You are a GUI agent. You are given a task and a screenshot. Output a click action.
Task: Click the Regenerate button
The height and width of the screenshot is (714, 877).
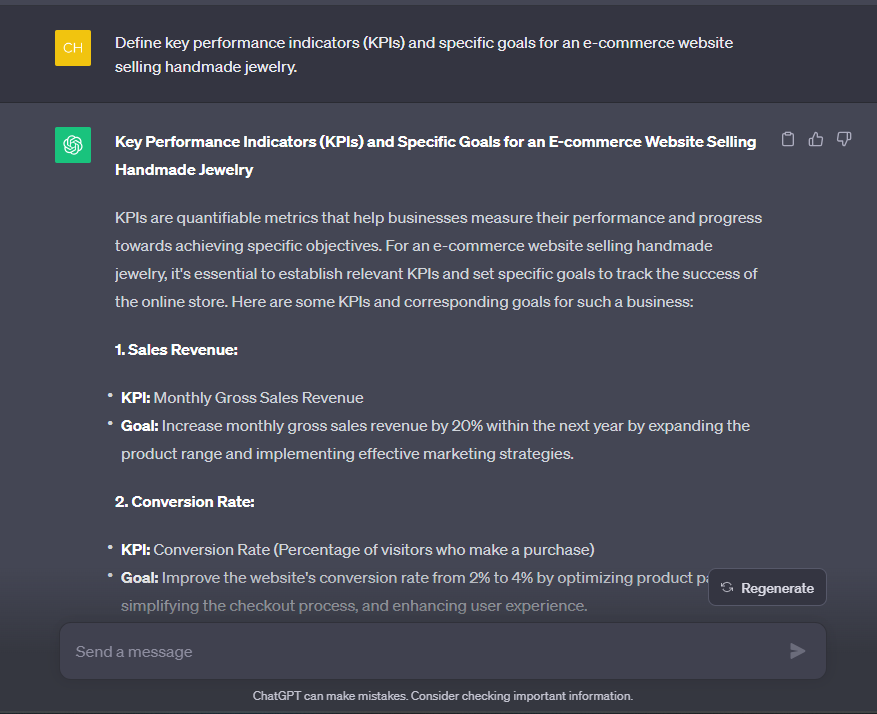pyautogui.click(x=767, y=588)
